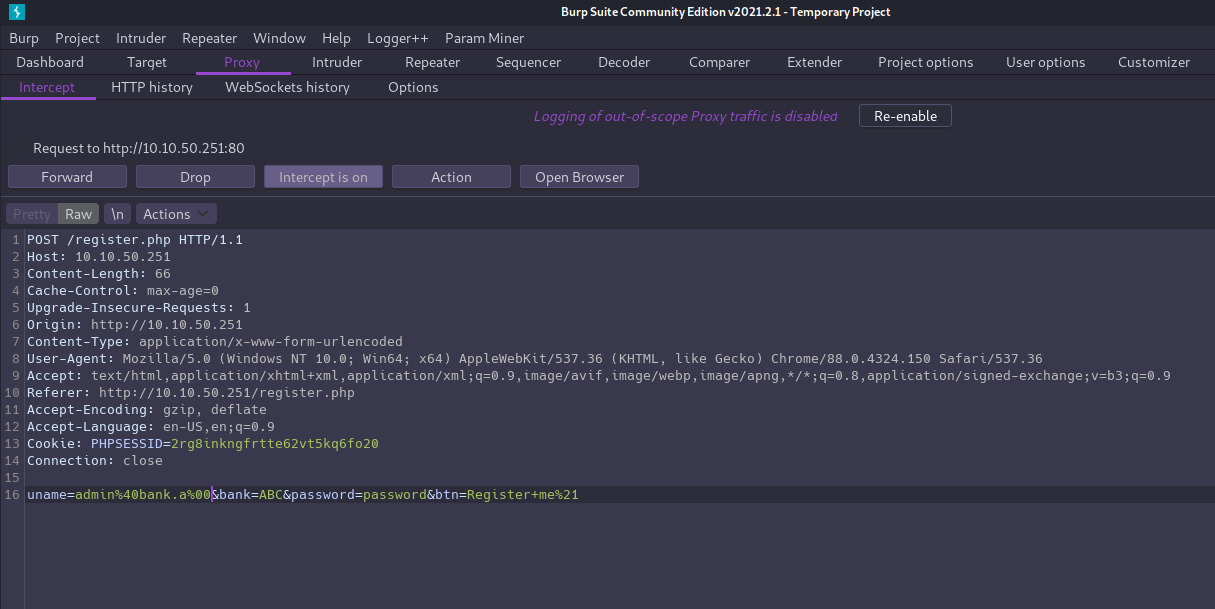Click the Content-Type header line
Viewport: 1215px width, 609px height.
click(x=215, y=342)
